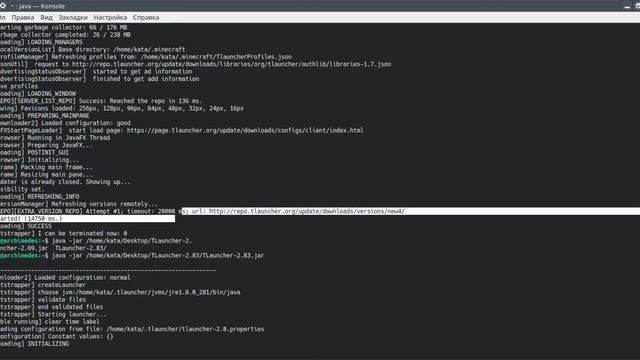Screen dimensions: 640x360
Task: Click the 'Loaded configuration: good' line
Action: pos(65,123)
